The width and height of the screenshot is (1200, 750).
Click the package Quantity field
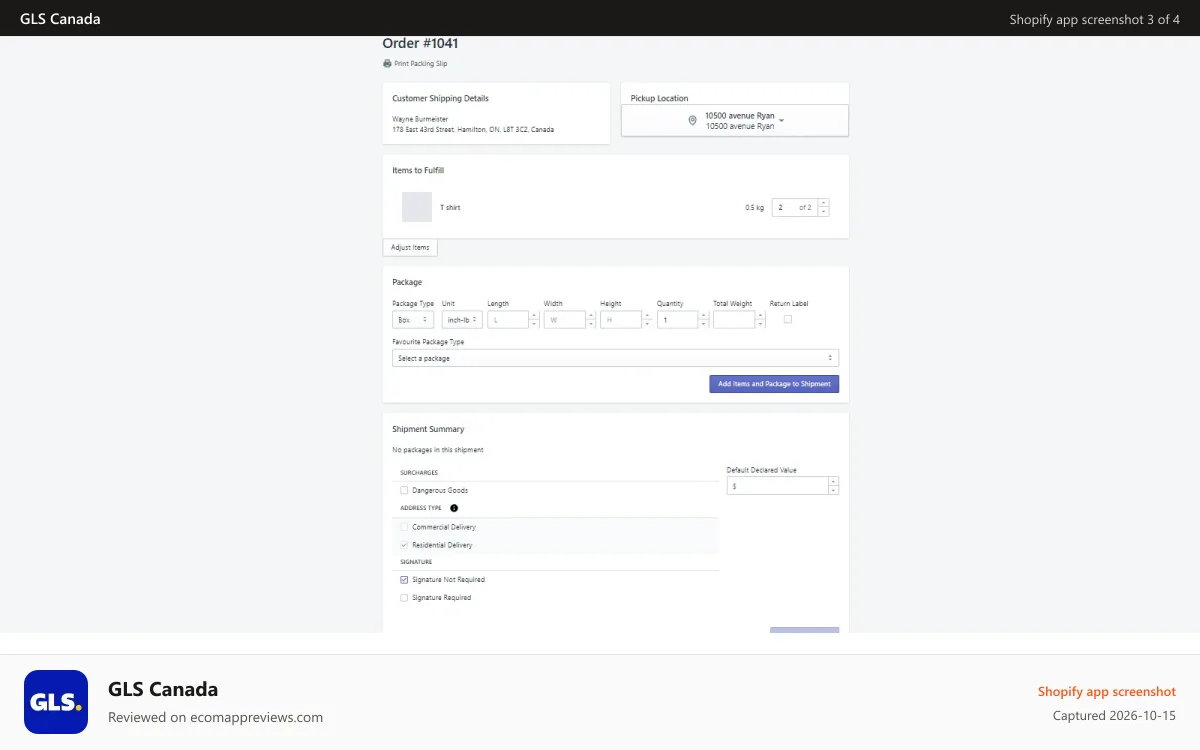[x=677, y=320]
